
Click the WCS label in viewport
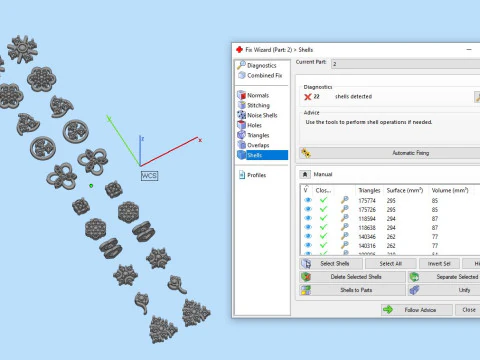point(149,176)
